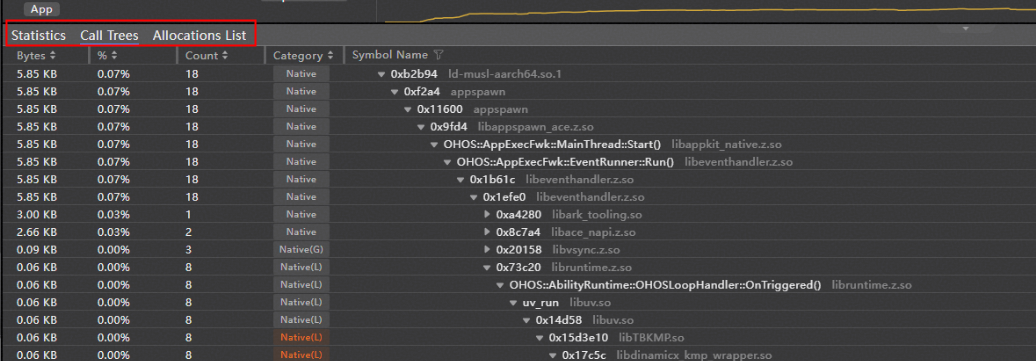This screenshot has height=361, width=1036.
Task: Select the 2.66 KB bytes cell
Action: pyautogui.click(x=37, y=232)
